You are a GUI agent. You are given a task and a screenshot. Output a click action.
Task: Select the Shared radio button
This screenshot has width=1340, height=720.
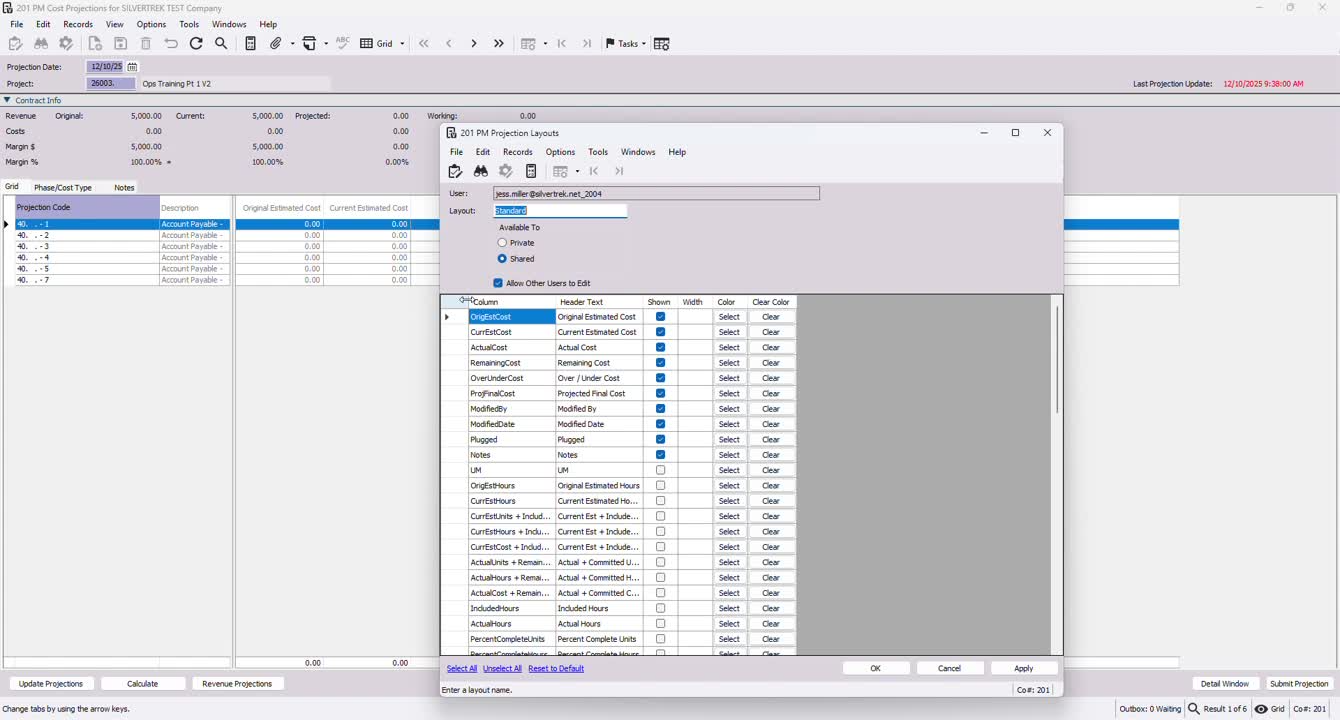[x=502, y=259]
